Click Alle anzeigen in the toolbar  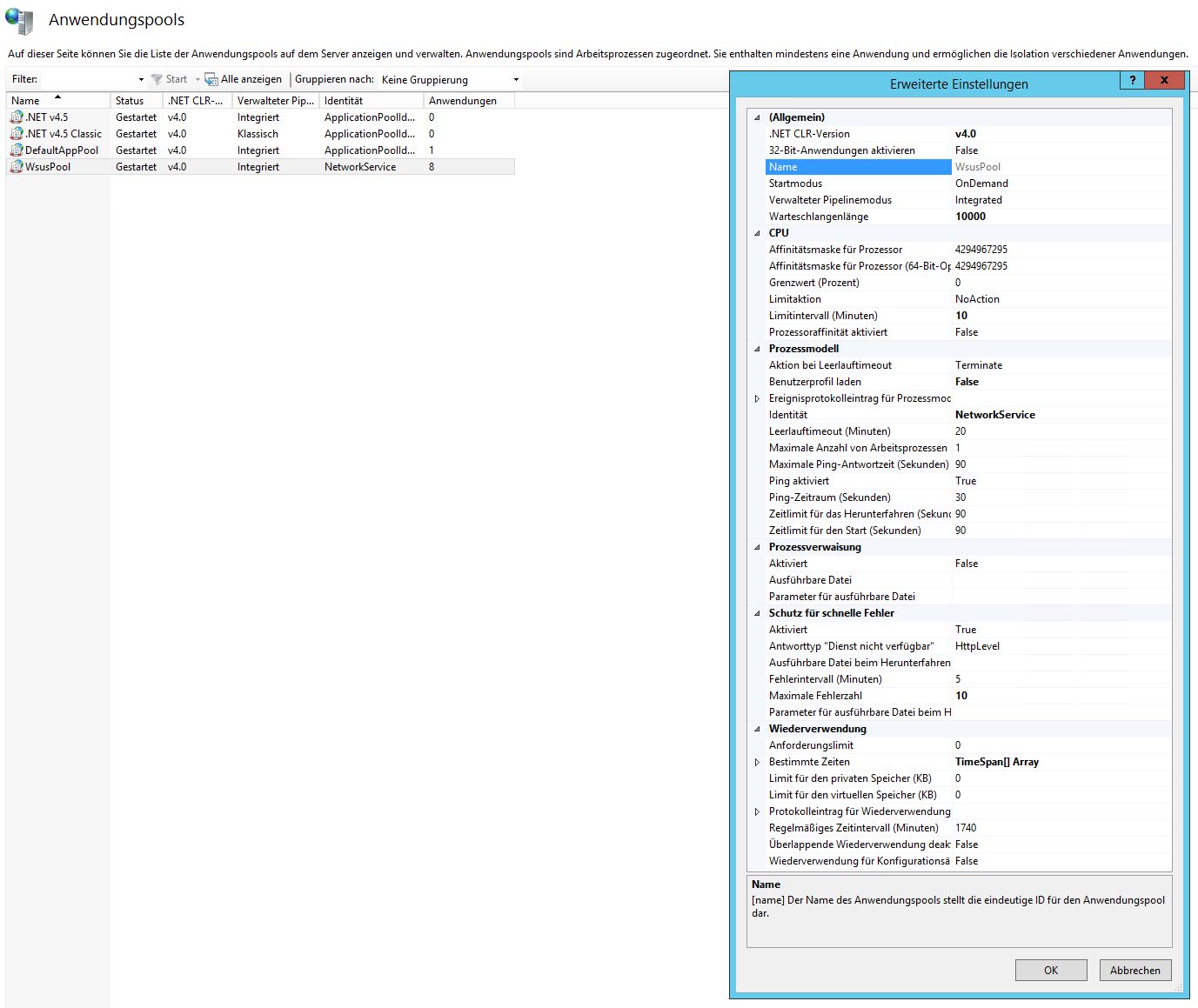(244, 79)
